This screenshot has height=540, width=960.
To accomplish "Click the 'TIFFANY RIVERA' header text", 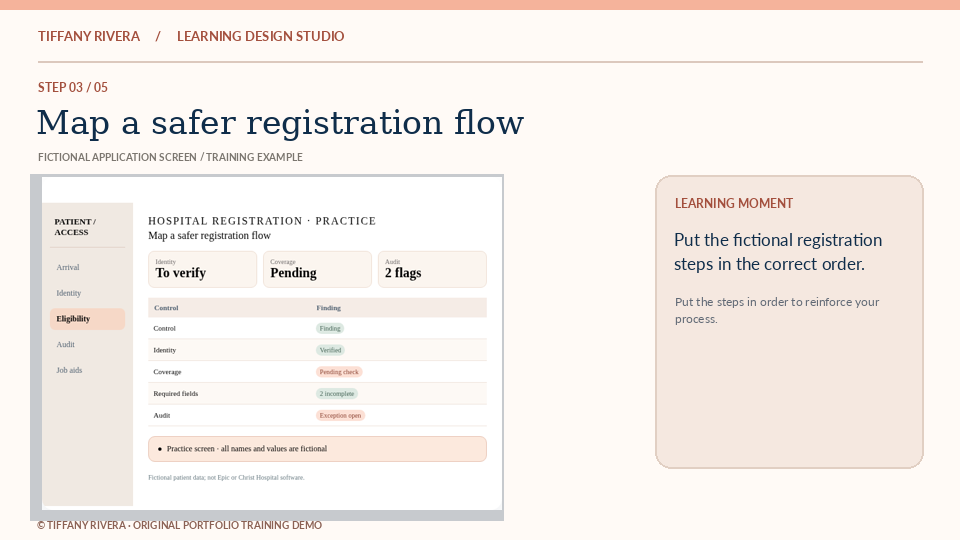I will 89,36.
